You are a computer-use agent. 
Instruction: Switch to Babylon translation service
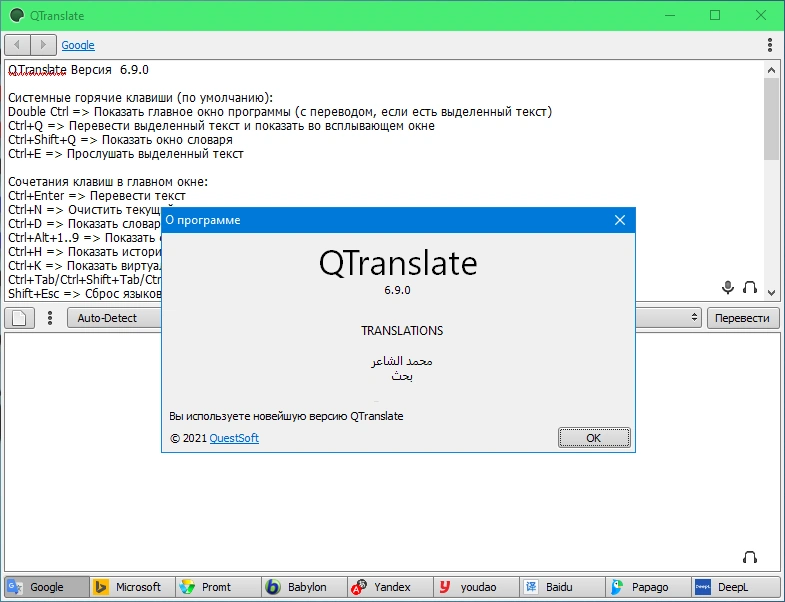304,586
